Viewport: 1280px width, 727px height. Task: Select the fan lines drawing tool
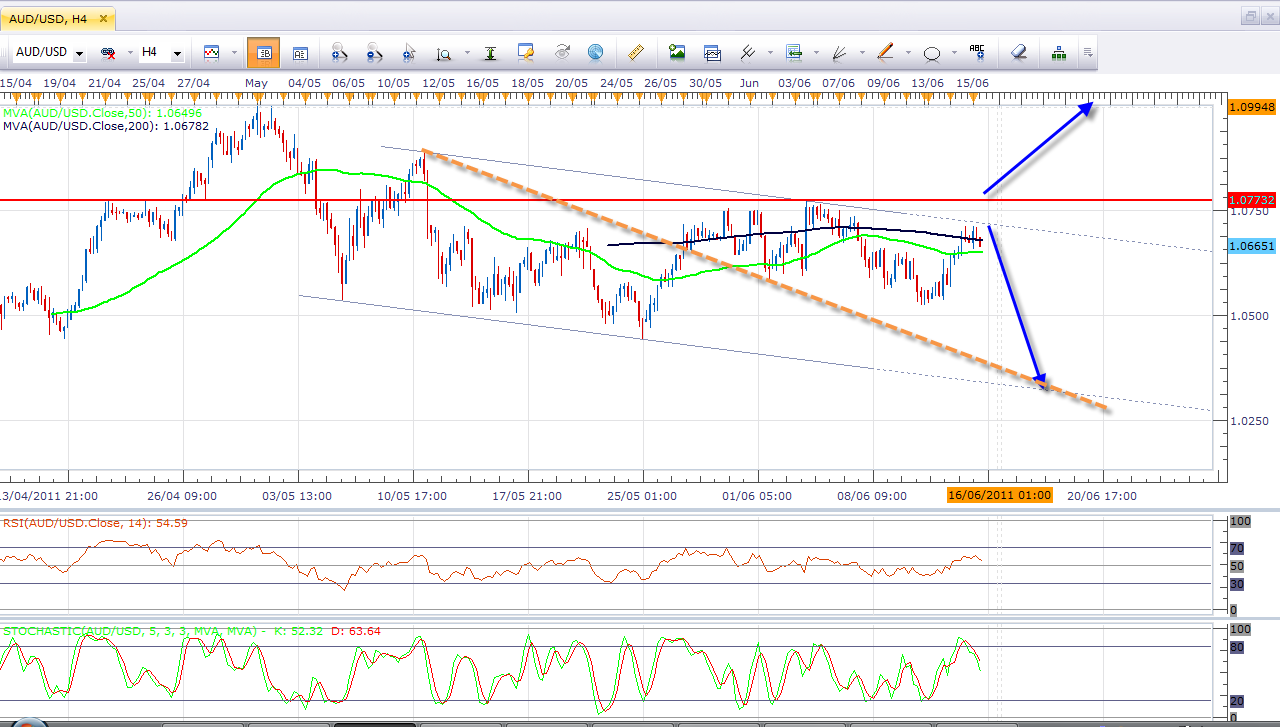click(x=840, y=52)
